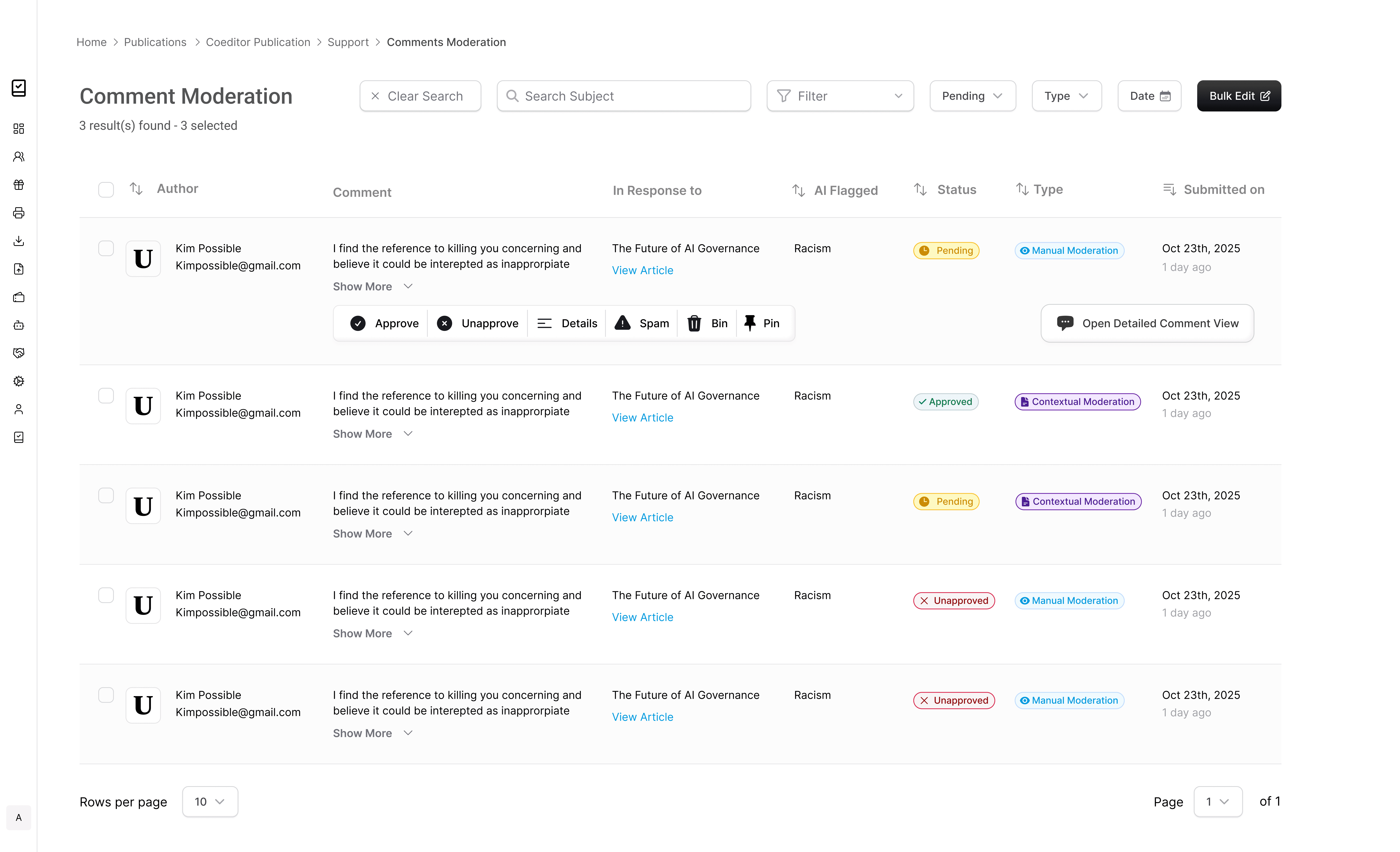Click the settings gear sidebar icon
The height and width of the screenshot is (852, 1400).
click(19, 381)
